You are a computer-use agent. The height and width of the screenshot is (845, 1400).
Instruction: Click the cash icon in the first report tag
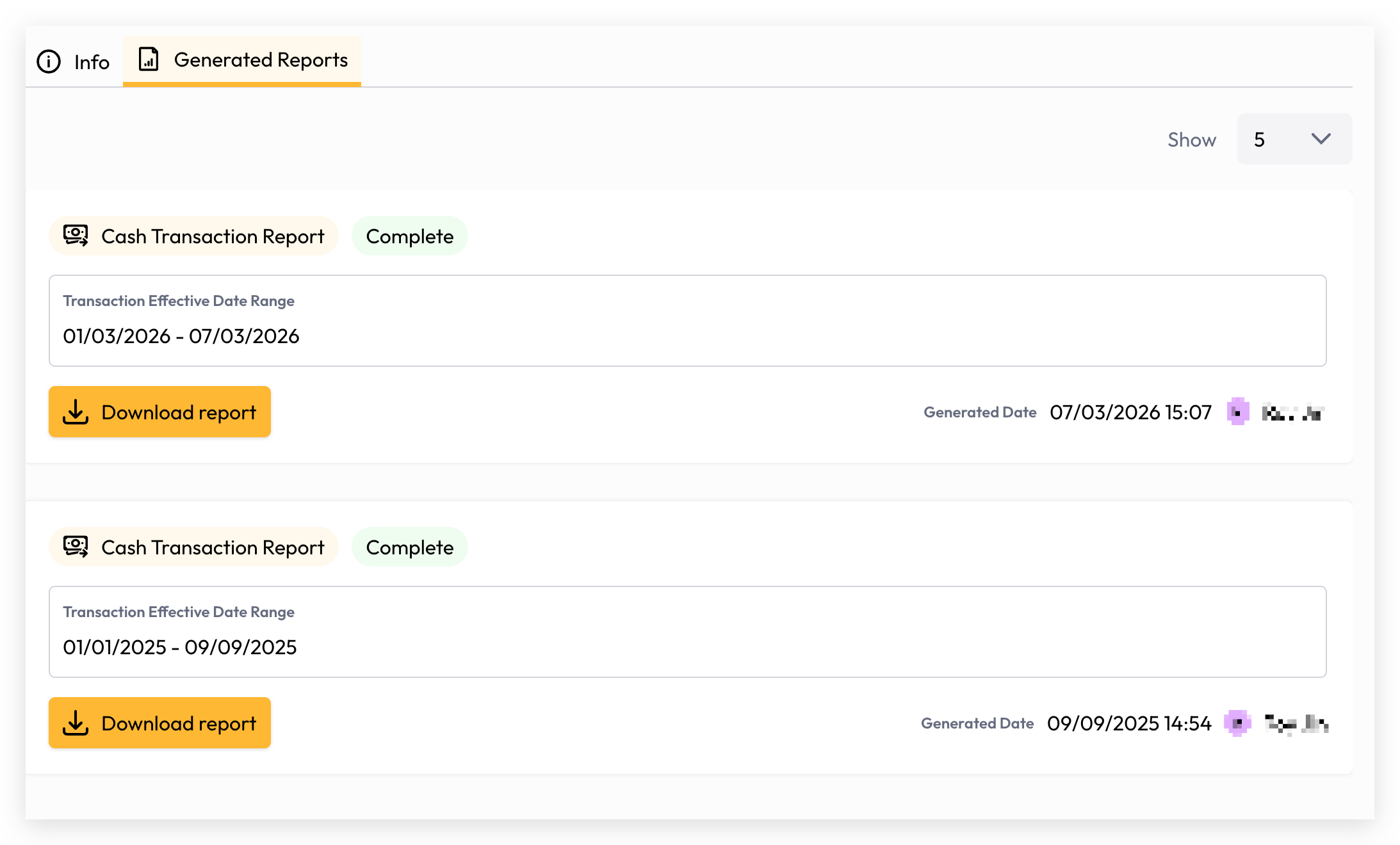coord(76,236)
